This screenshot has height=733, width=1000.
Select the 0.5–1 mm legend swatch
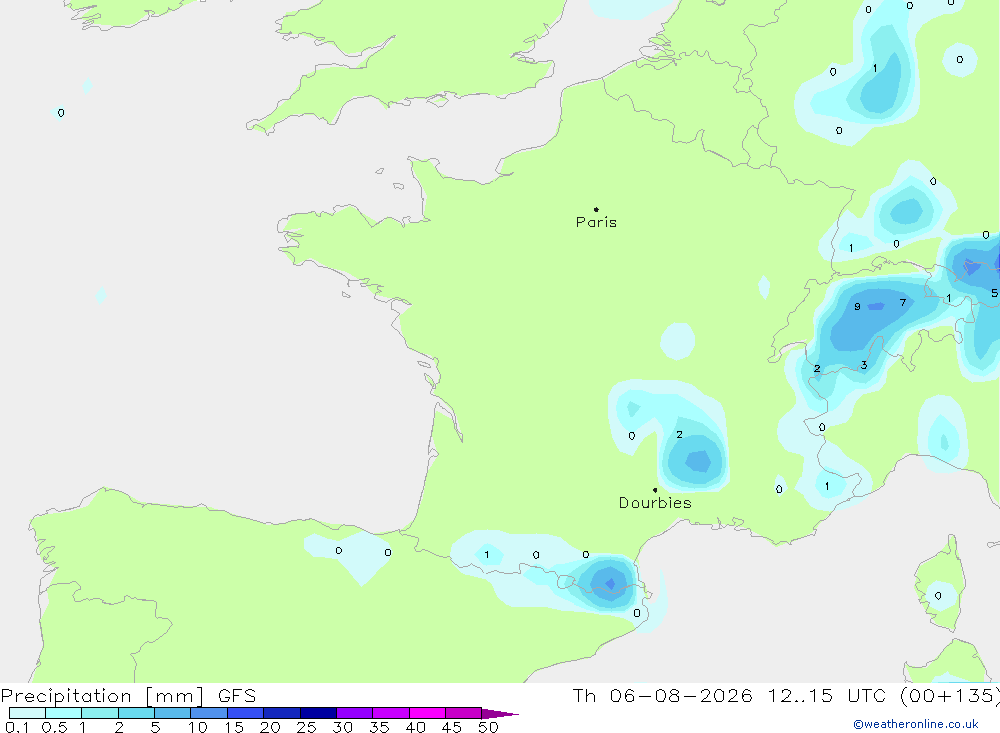pos(64,713)
